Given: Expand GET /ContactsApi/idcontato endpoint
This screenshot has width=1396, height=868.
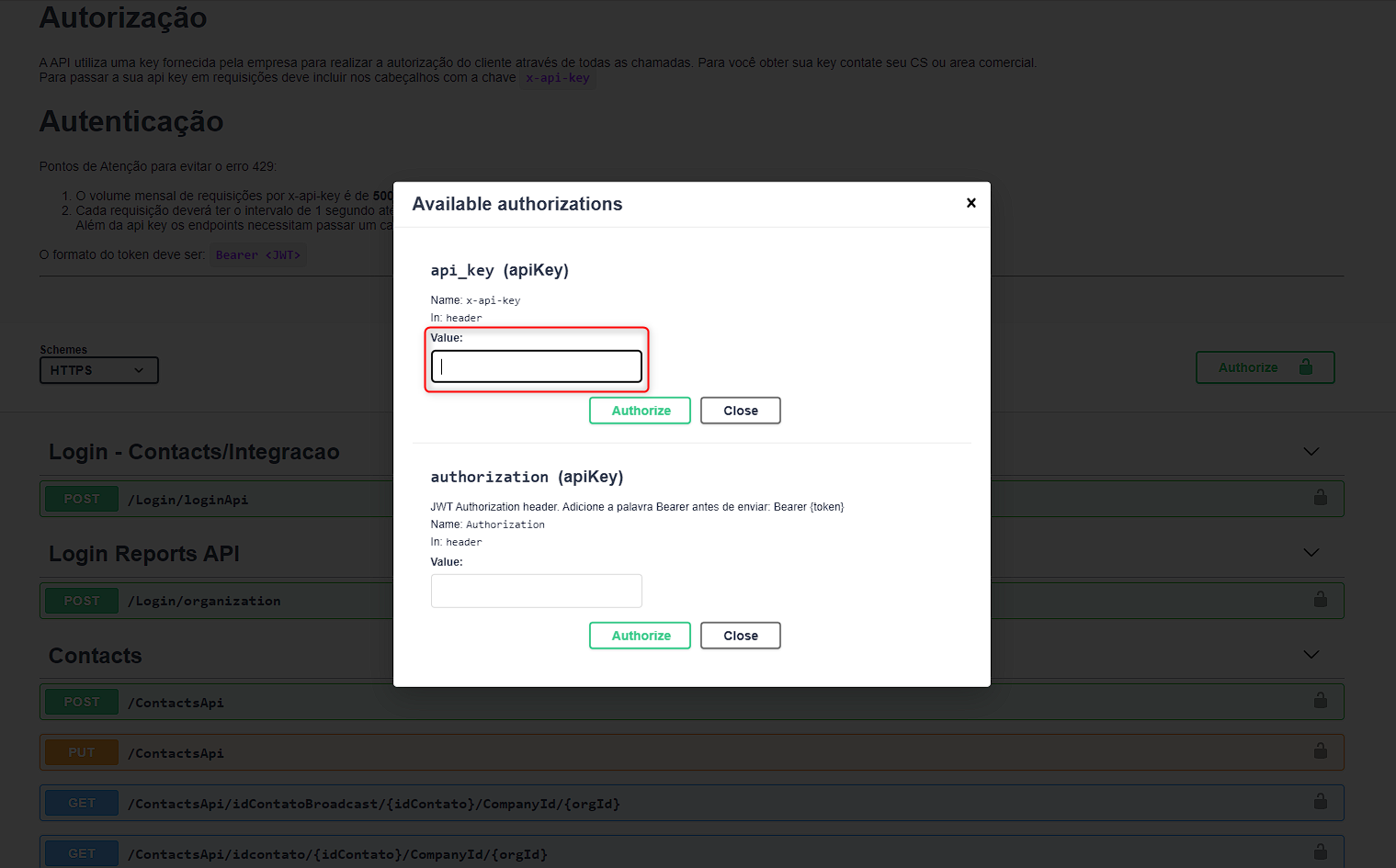Looking at the screenshot, I should [x=691, y=852].
